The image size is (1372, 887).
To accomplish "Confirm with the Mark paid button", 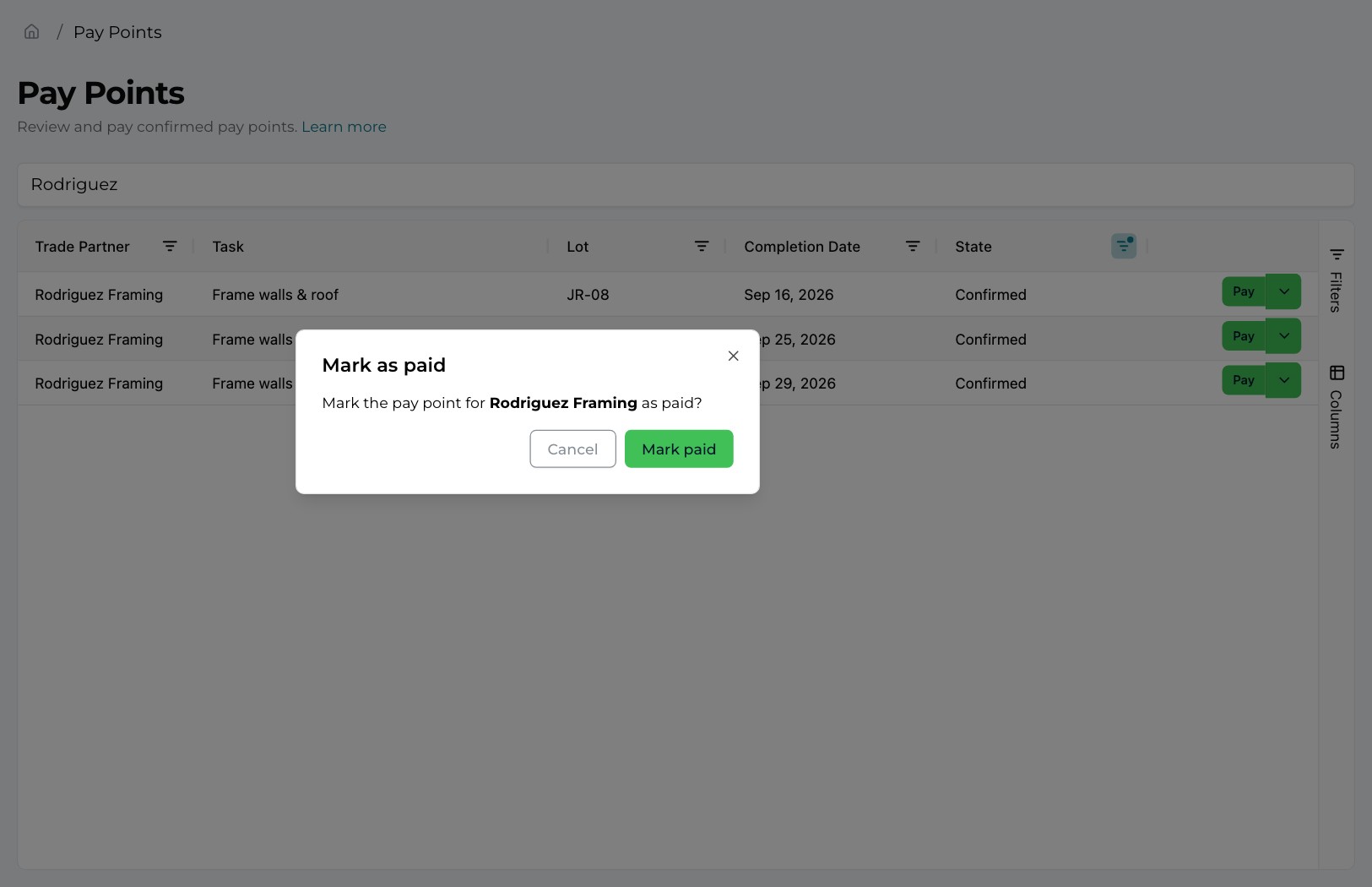I will [679, 449].
